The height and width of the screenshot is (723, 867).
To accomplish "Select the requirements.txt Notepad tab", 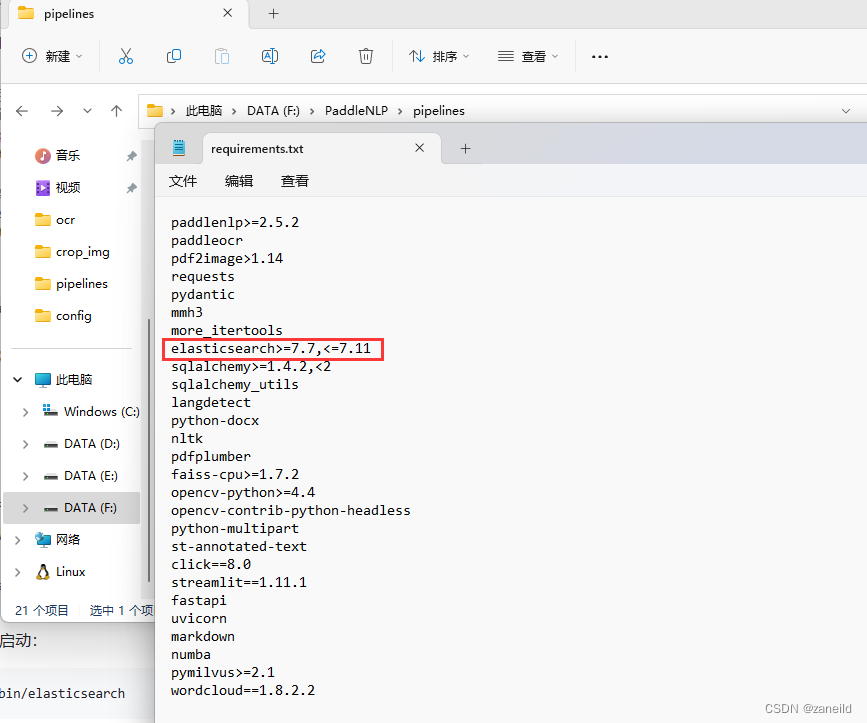I will [322, 149].
